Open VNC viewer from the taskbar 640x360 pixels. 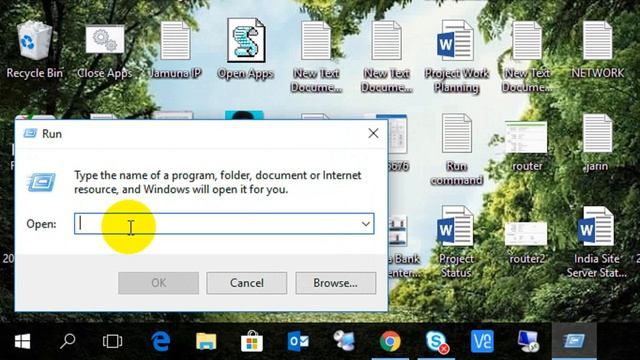point(482,341)
